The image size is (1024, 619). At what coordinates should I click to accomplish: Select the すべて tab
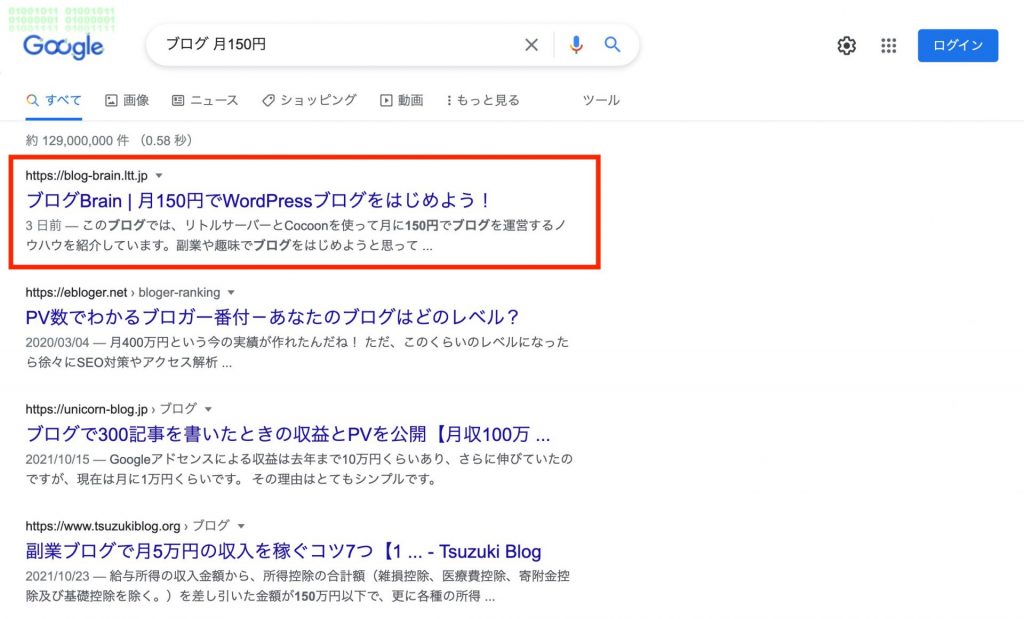click(x=54, y=100)
